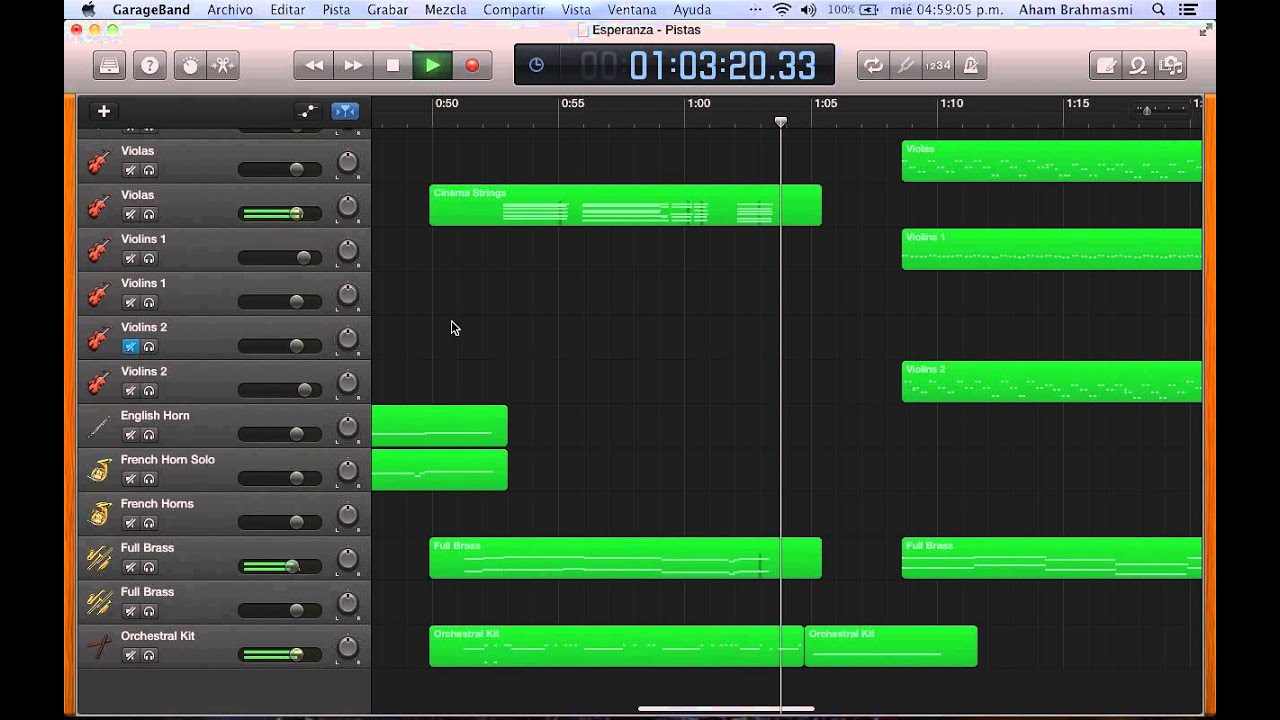
Task: Click the horizontal zoom slider above the tracks
Action: click(1160, 111)
